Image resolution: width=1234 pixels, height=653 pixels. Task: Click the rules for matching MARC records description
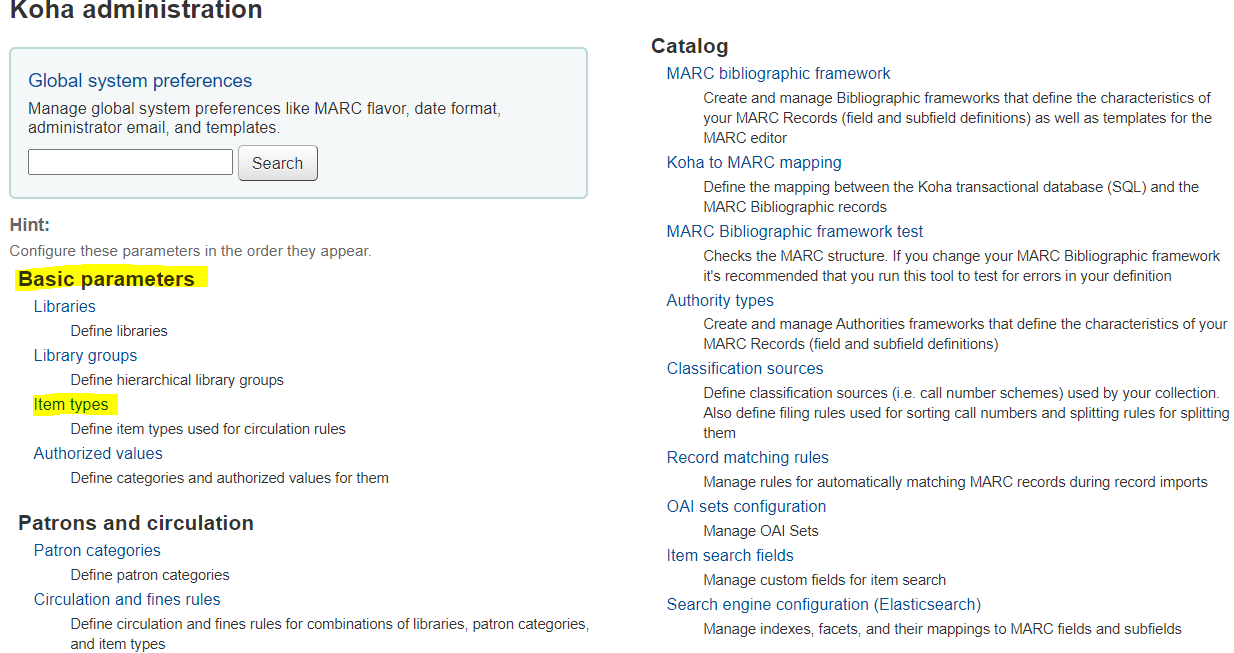(956, 482)
